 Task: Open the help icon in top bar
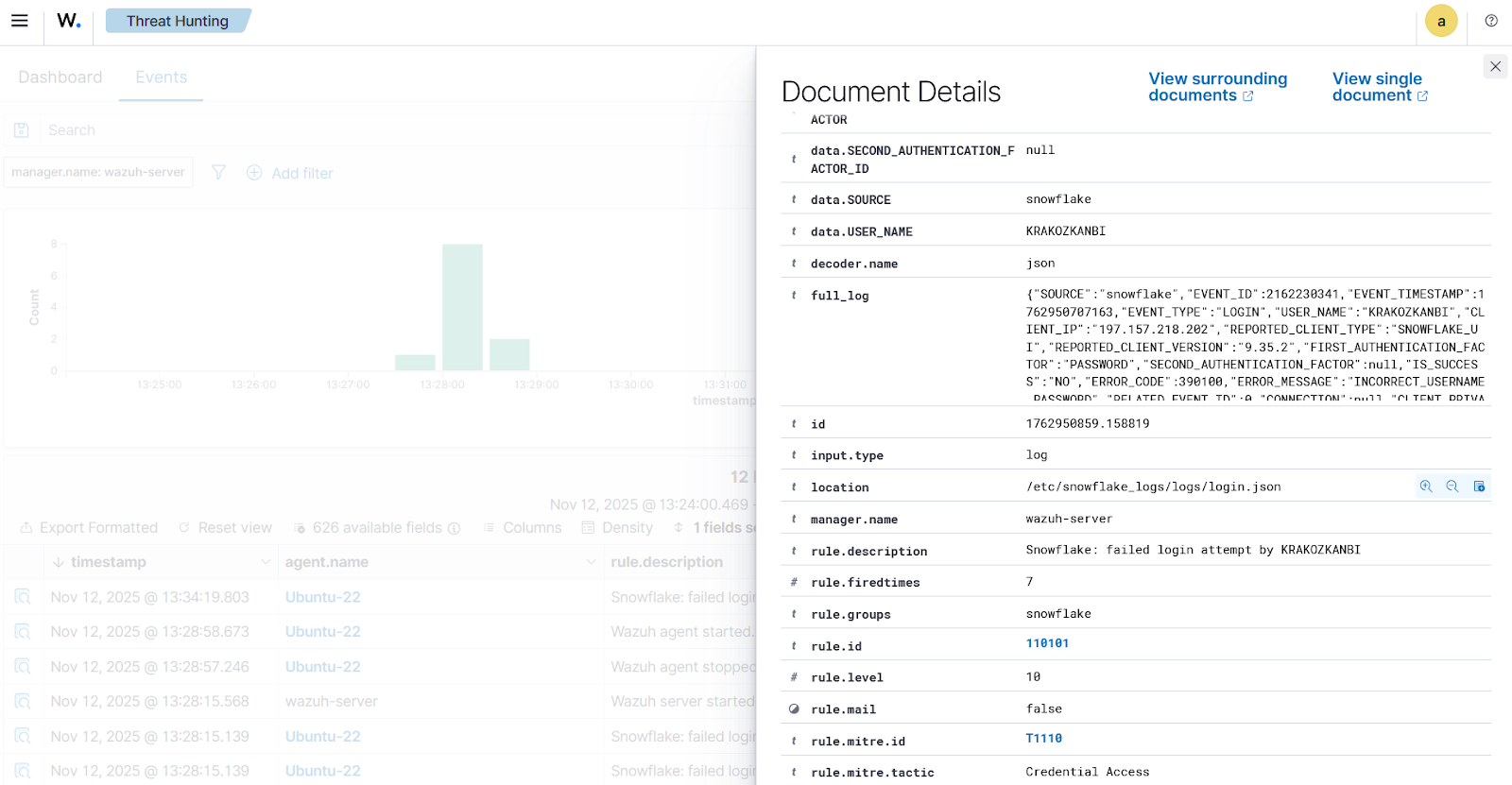click(1491, 21)
